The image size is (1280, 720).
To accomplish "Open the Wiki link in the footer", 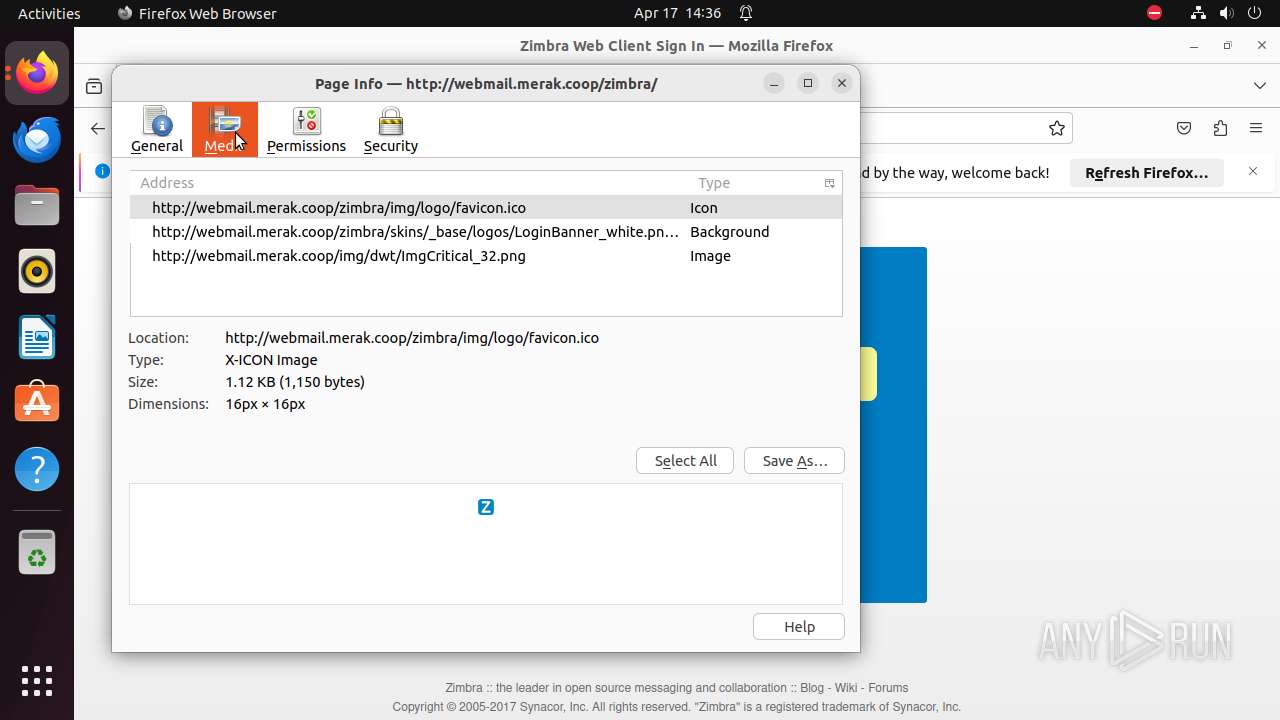I will (x=845, y=688).
